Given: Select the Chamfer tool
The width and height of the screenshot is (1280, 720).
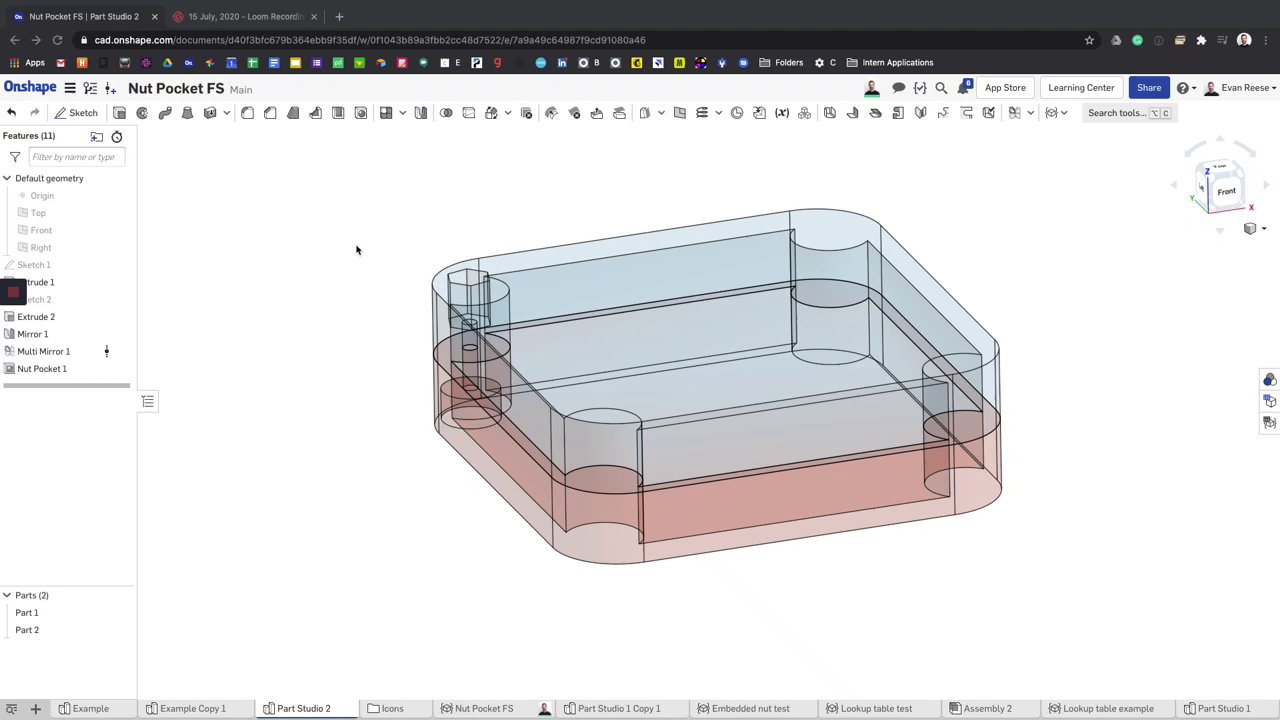Looking at the screenshot, I should [x=270, y=113].
